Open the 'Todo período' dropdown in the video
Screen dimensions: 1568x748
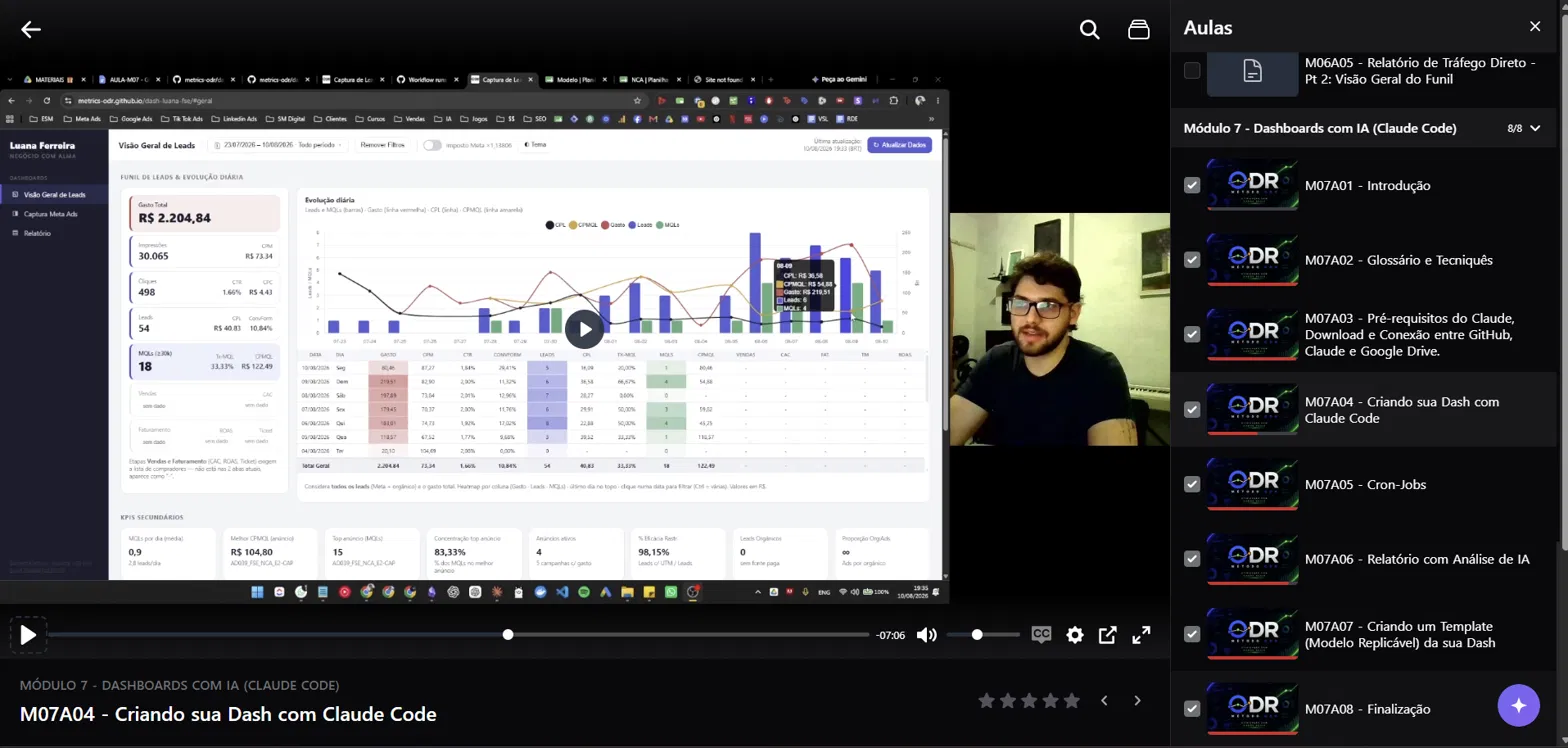pos(321,145)
